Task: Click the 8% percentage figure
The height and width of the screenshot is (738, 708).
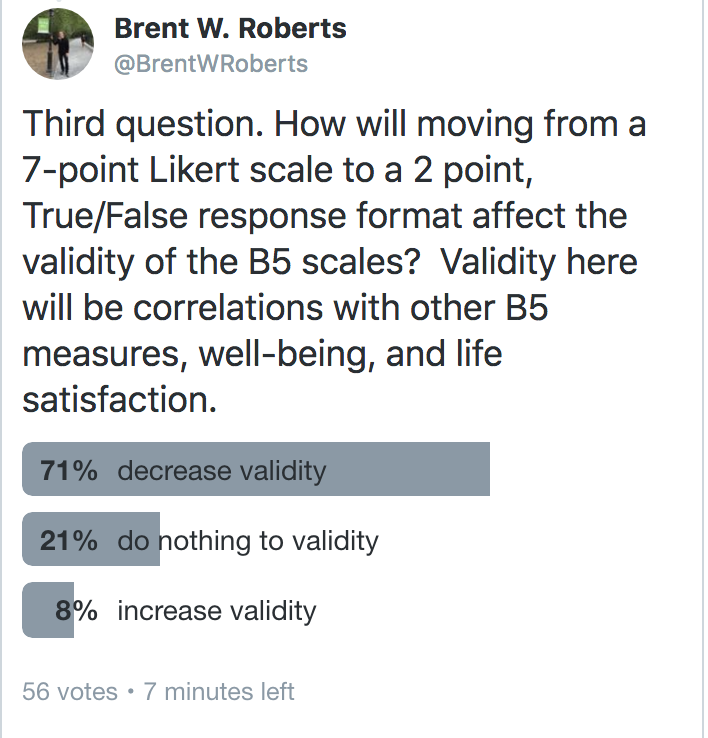Action: tap(77, 610)
